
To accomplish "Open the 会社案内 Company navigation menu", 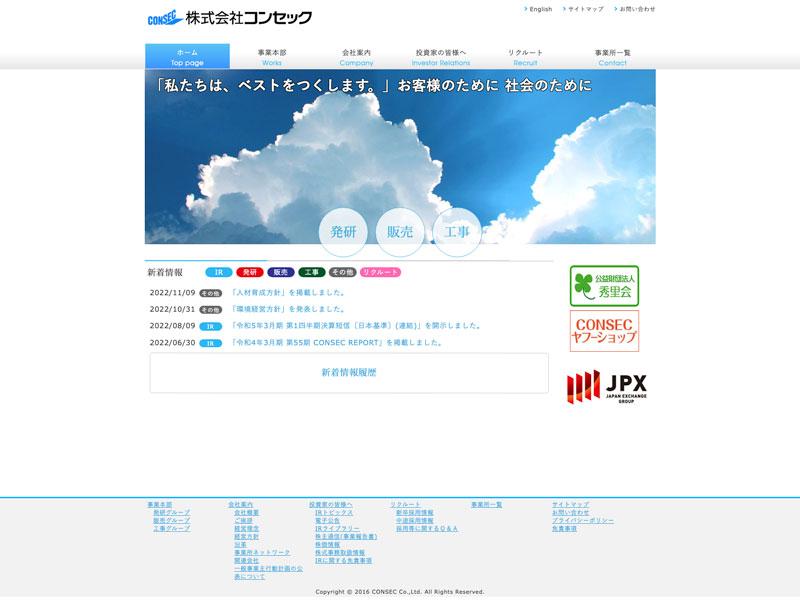I will (x=356, y=57).
